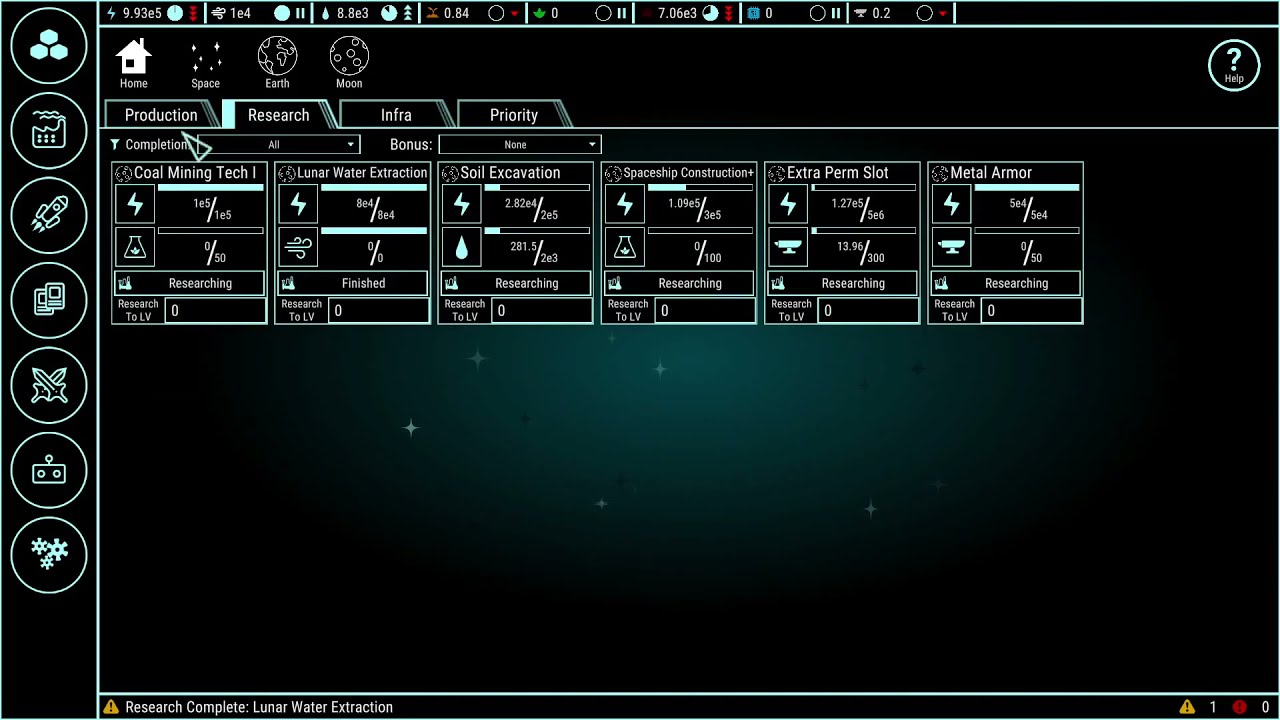Toggle the energy 9.93e5 pie indicator

tap(175, 13)
